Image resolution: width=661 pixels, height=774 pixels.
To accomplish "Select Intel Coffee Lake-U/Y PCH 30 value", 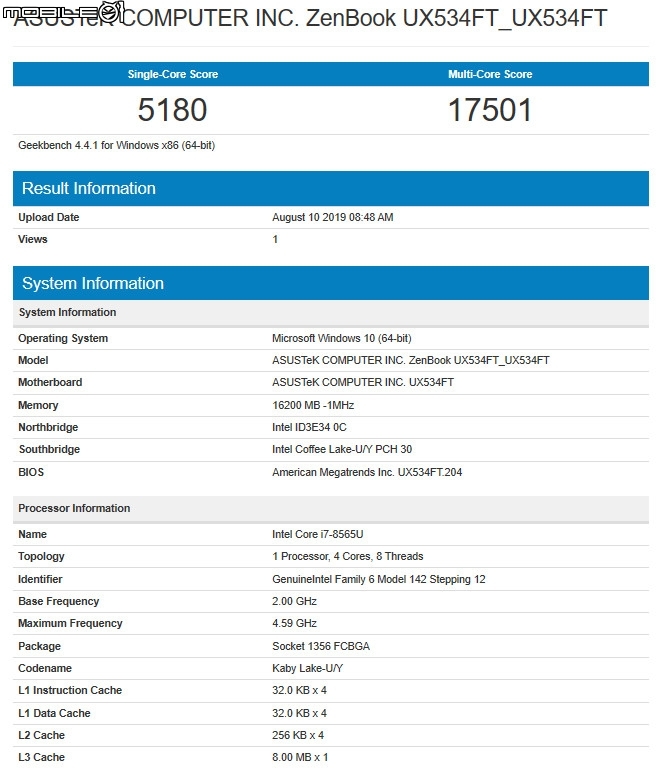I will (x=342, y=449).
